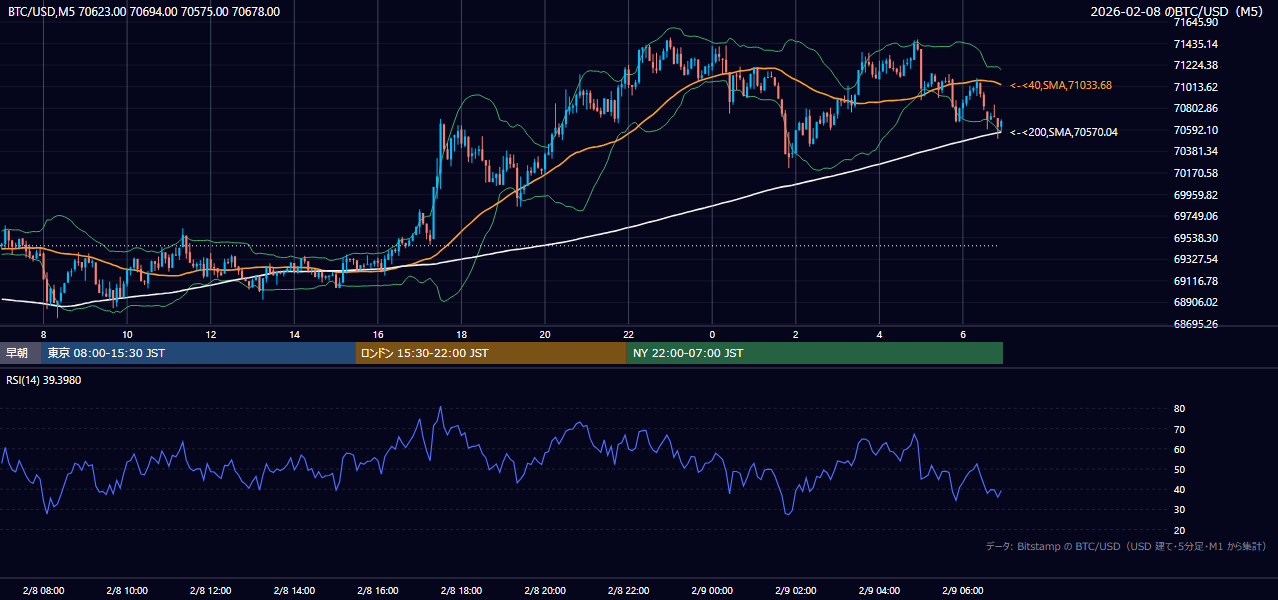Click RSI axis level 40
The width and height of the screenshot is (1278, 600).
click(x=1179, y=489)
